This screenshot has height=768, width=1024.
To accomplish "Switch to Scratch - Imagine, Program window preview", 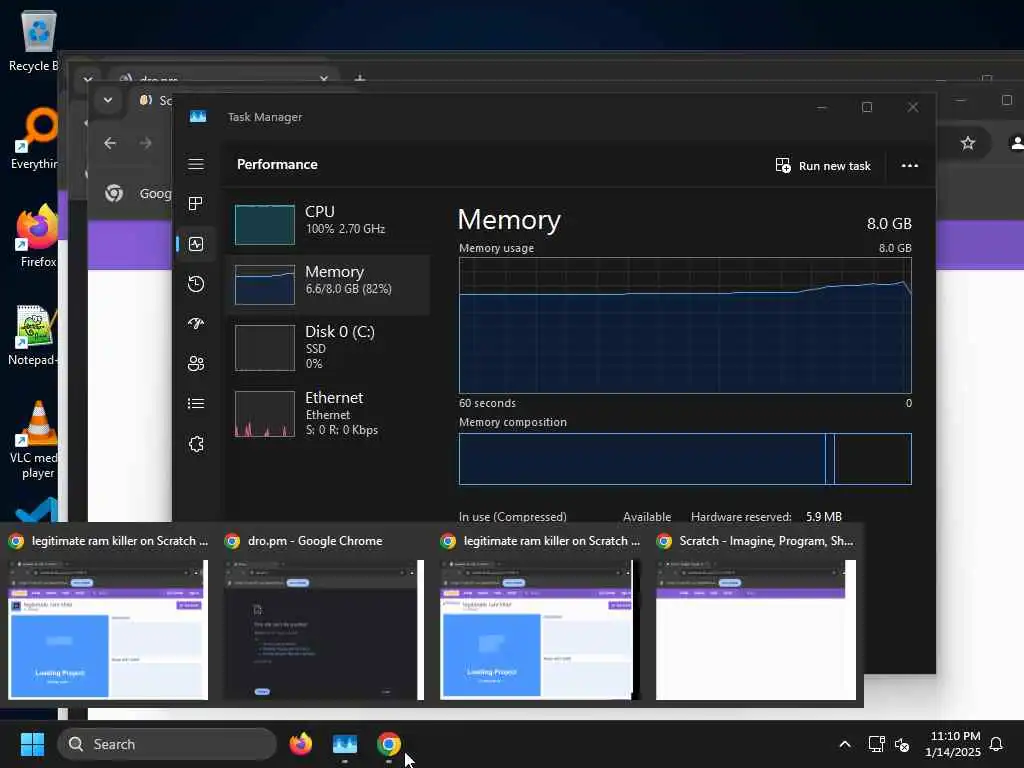I will [x=756, y=615].
